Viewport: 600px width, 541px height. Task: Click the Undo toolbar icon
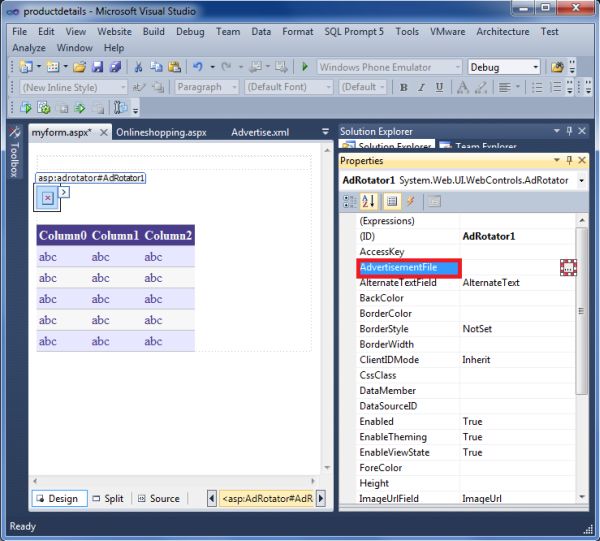coord(198,67)
